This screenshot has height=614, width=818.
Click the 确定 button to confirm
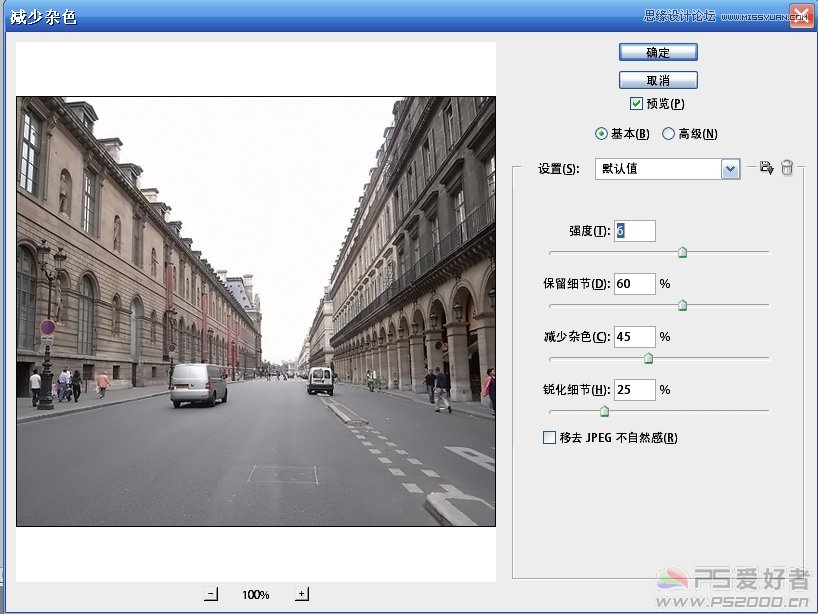658,51
